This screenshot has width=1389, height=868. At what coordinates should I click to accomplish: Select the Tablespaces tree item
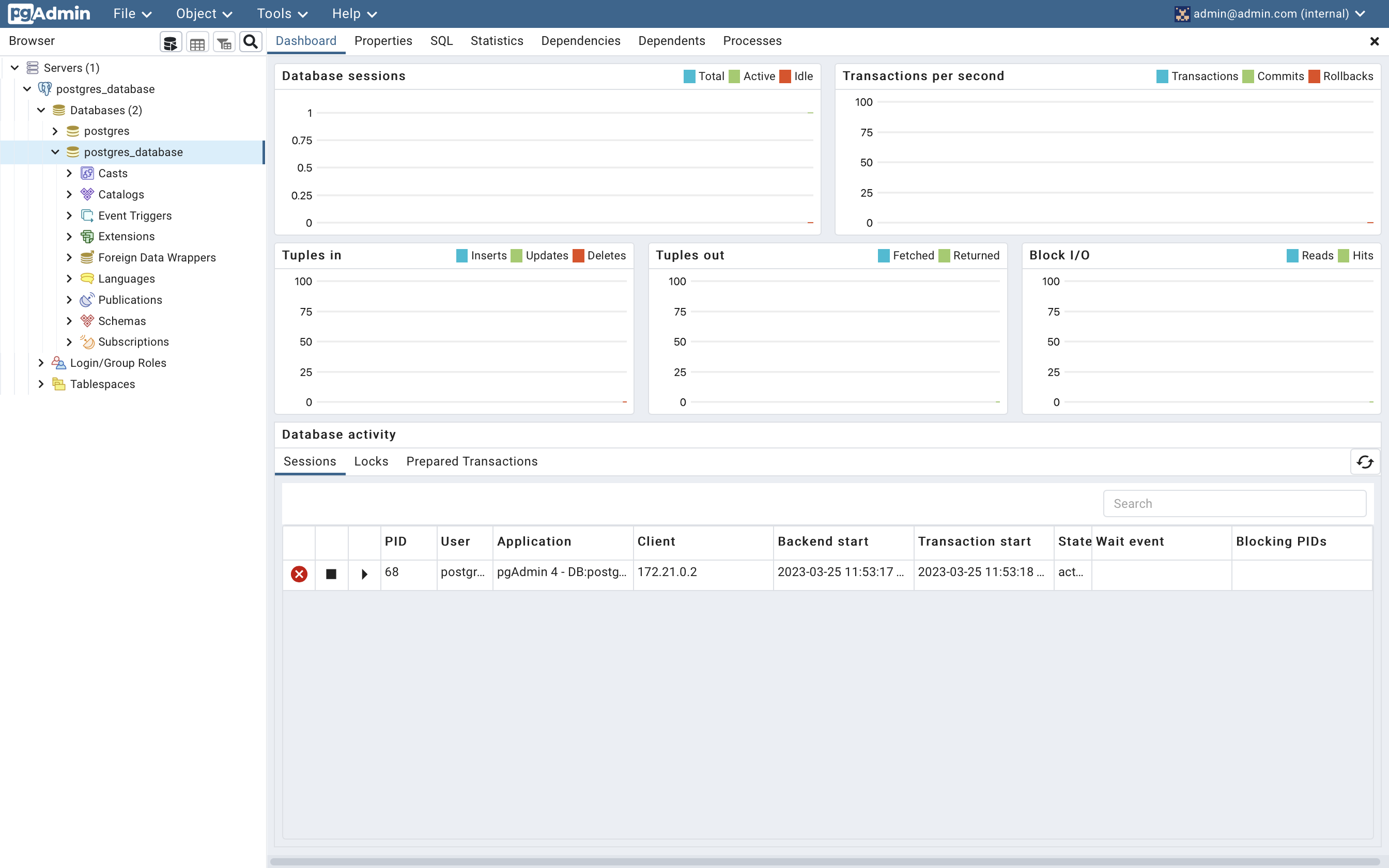(x=102, y=384)
